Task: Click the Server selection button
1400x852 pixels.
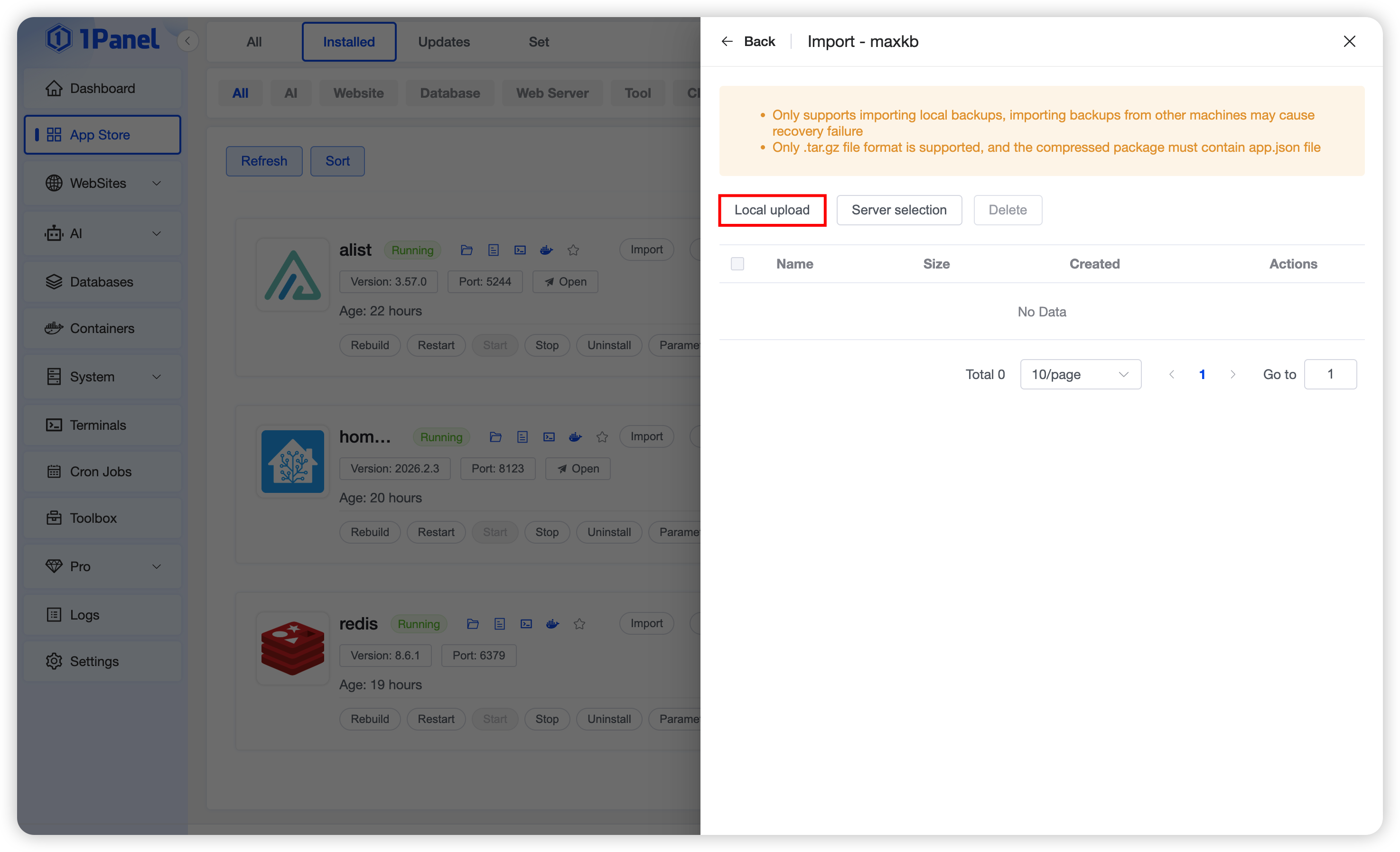Action: pyautogui.click(x=899, y=210)
